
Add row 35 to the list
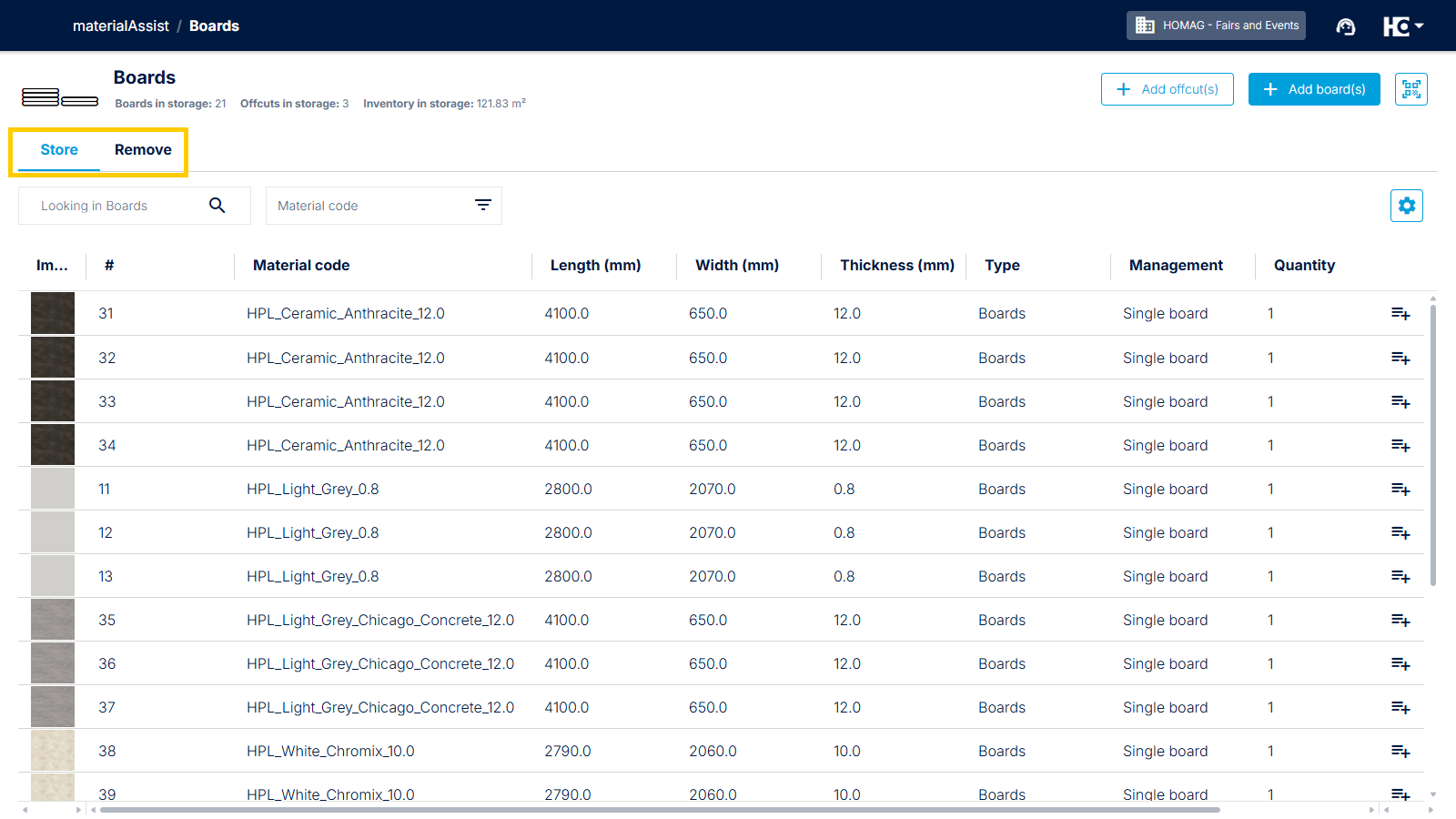coord(1400,621)
